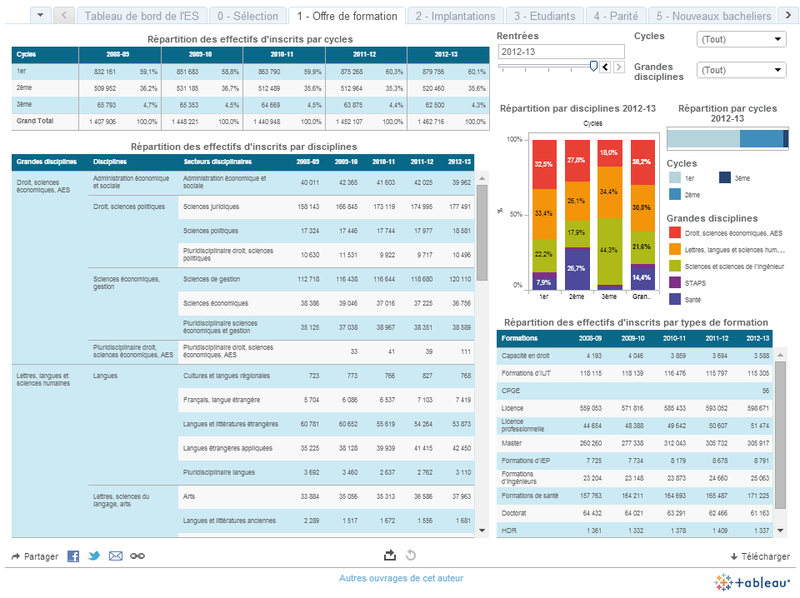Open the tab list dropdown arrow
Viewport: 800px width, 598px height.
pos(40,15)
